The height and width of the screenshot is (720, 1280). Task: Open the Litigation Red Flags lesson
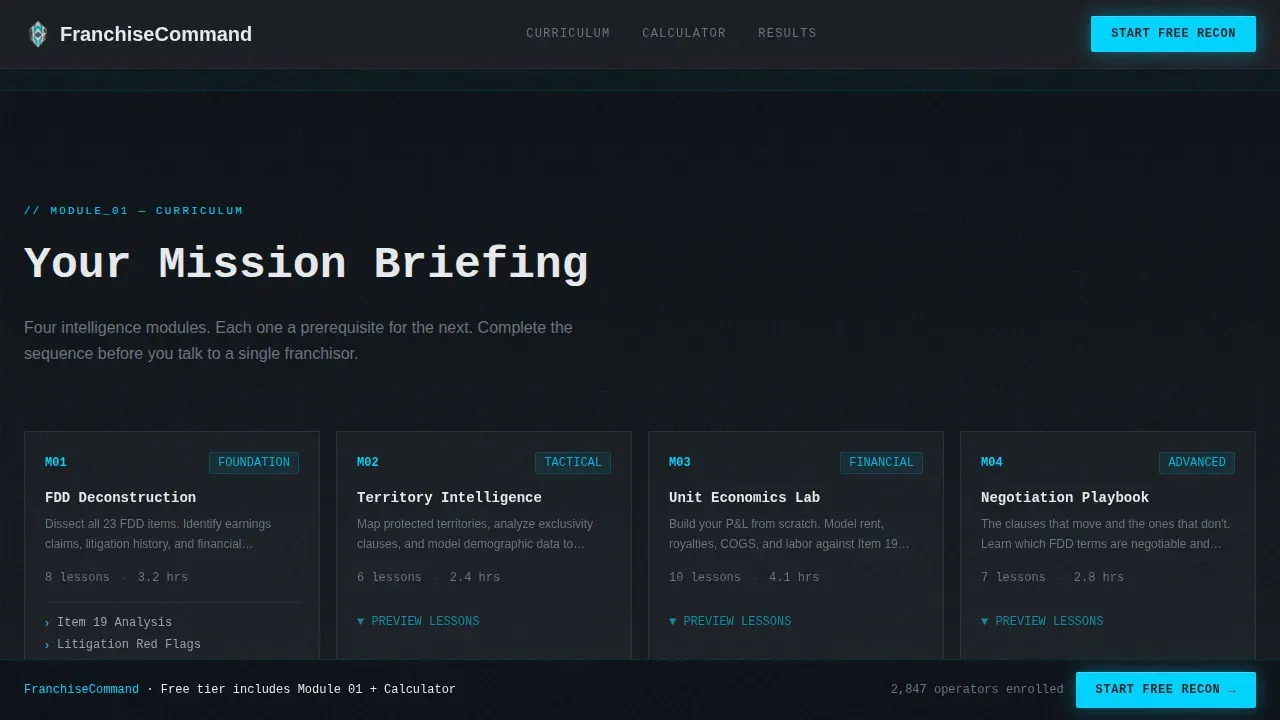click(129, 644)
